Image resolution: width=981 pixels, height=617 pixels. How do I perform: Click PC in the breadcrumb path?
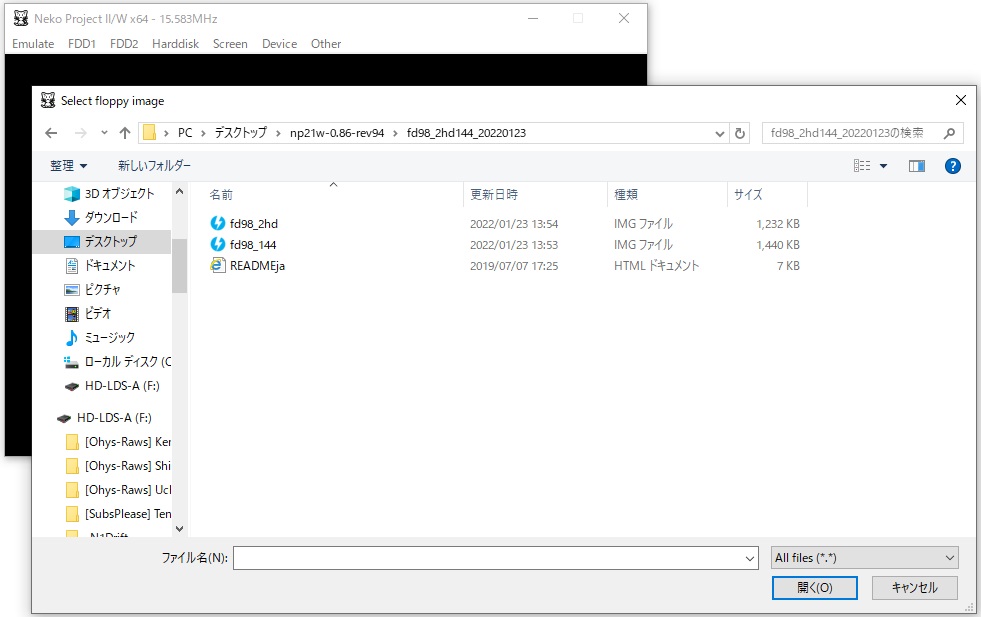tap(185, 133)
